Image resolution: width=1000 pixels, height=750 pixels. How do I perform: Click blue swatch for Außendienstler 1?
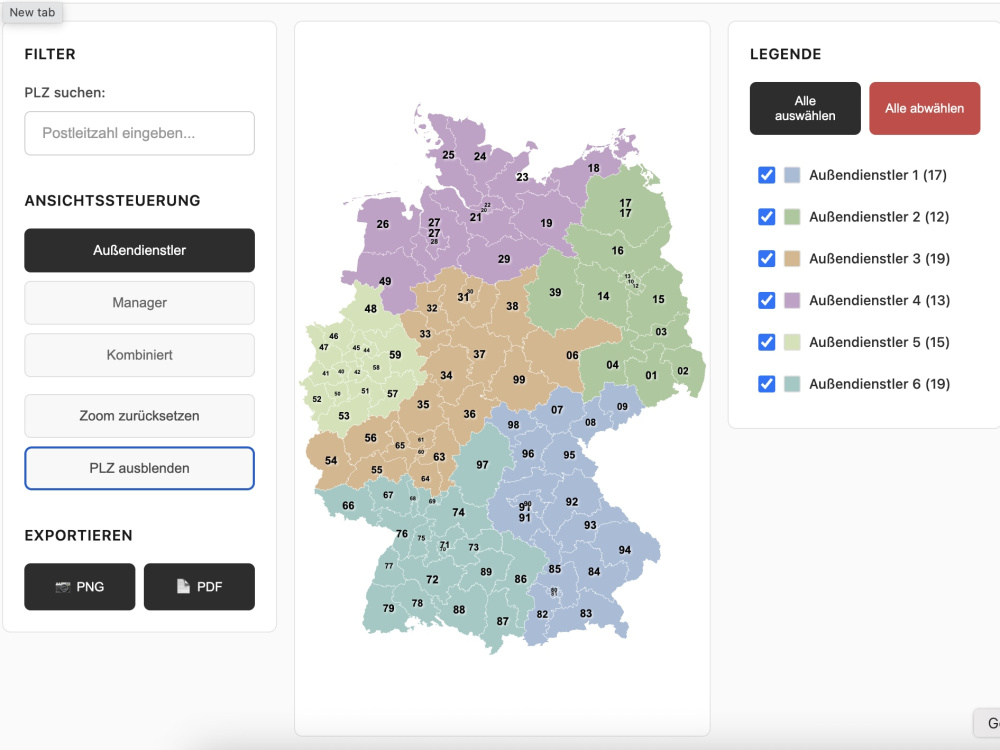tap(792, 175)
